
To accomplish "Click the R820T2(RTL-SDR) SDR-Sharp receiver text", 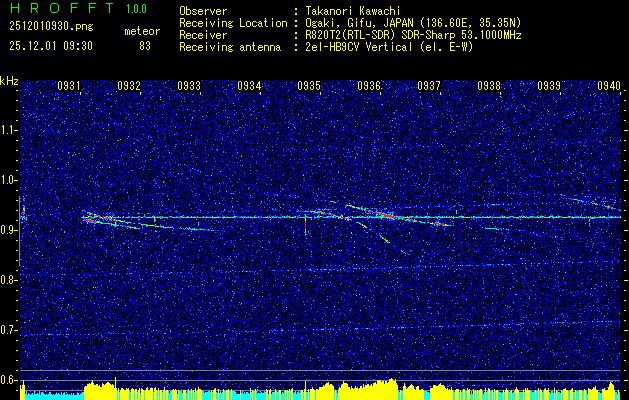I will (x=414, y=35).
